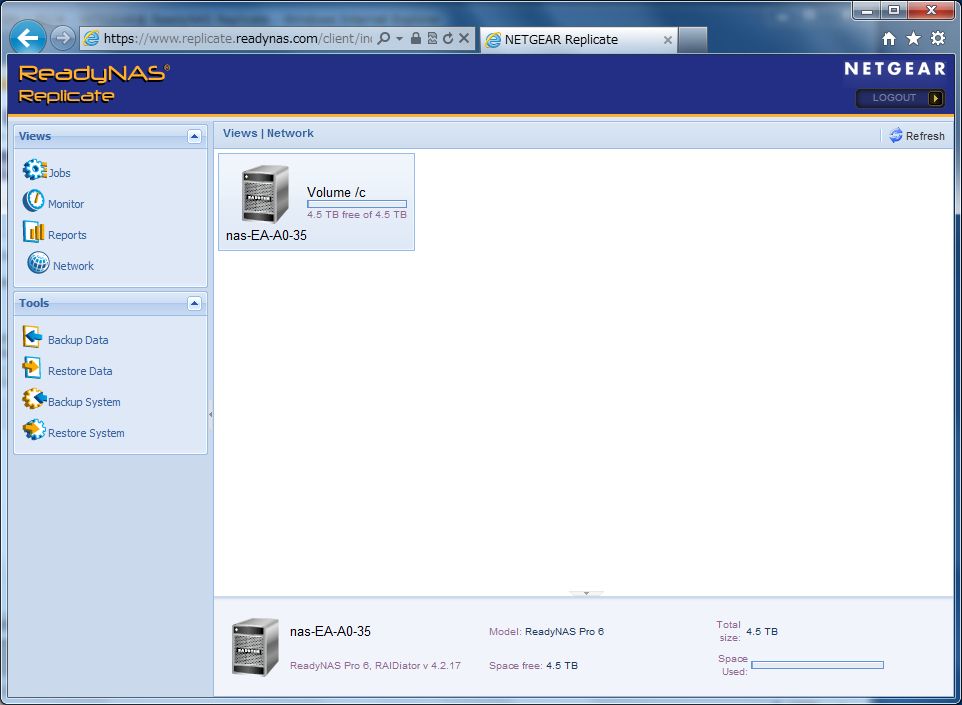This screenshot has height=705, width=962.
Task: Click the Refresh button
Action: coord(916,136)
